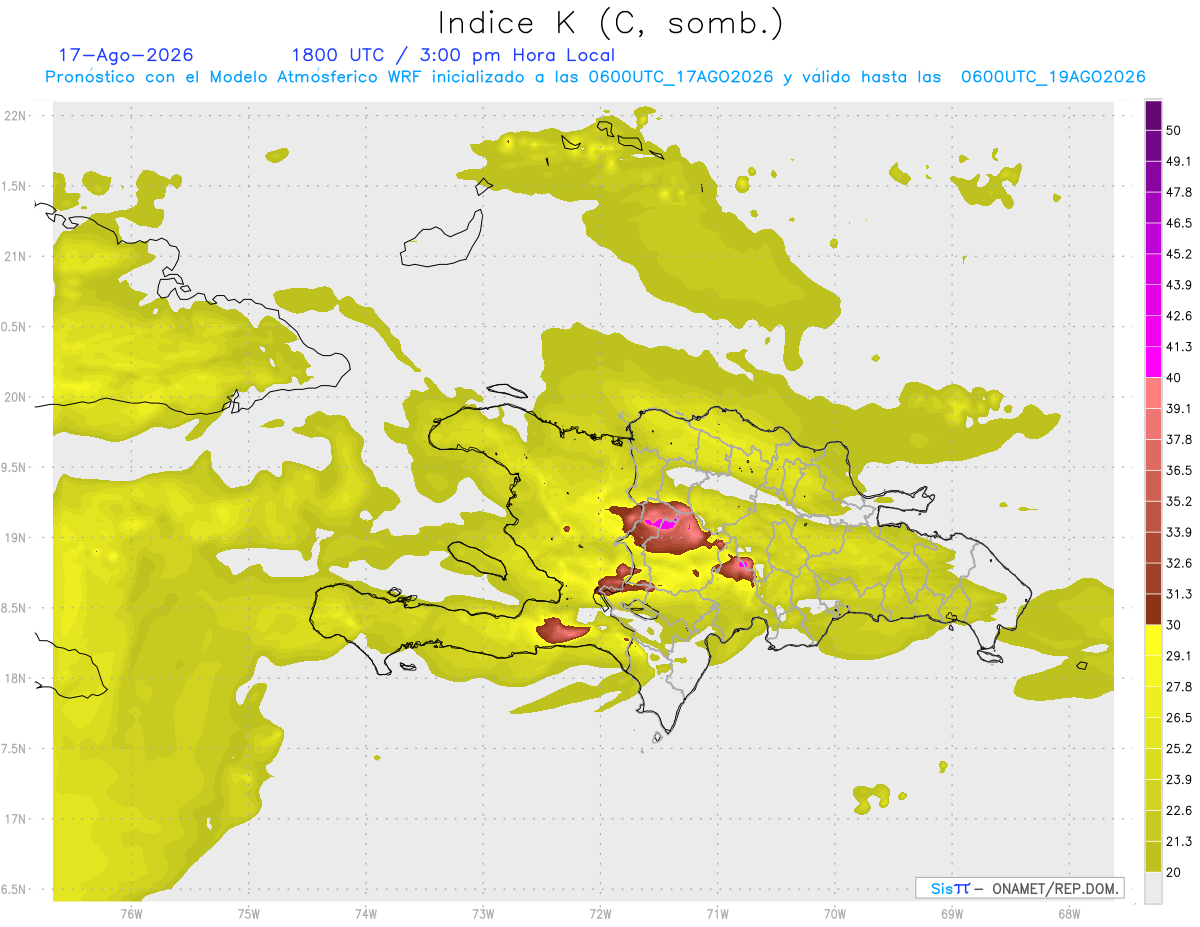
Task: Click the colorbar value "45.2"
Action: coord(1179,254)
